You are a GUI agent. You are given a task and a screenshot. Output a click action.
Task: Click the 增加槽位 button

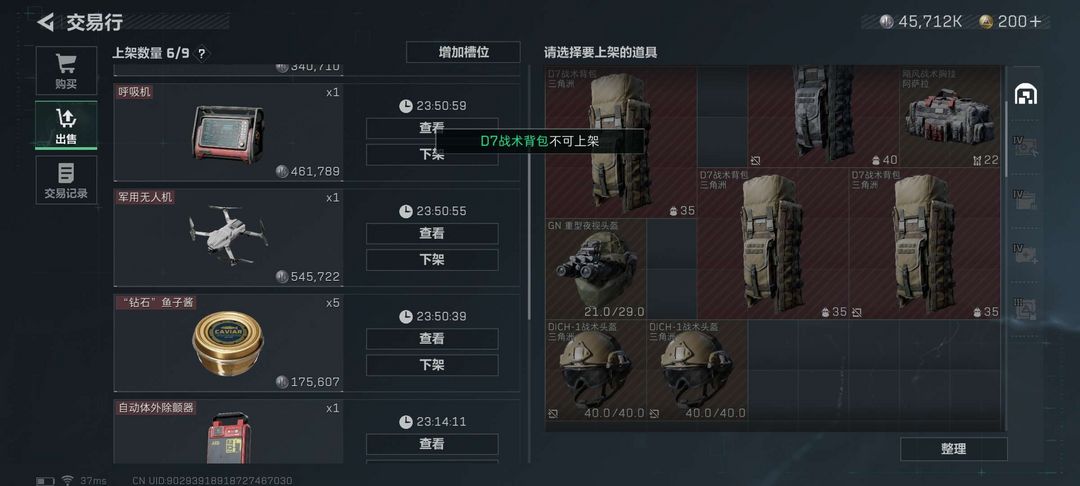464,52
